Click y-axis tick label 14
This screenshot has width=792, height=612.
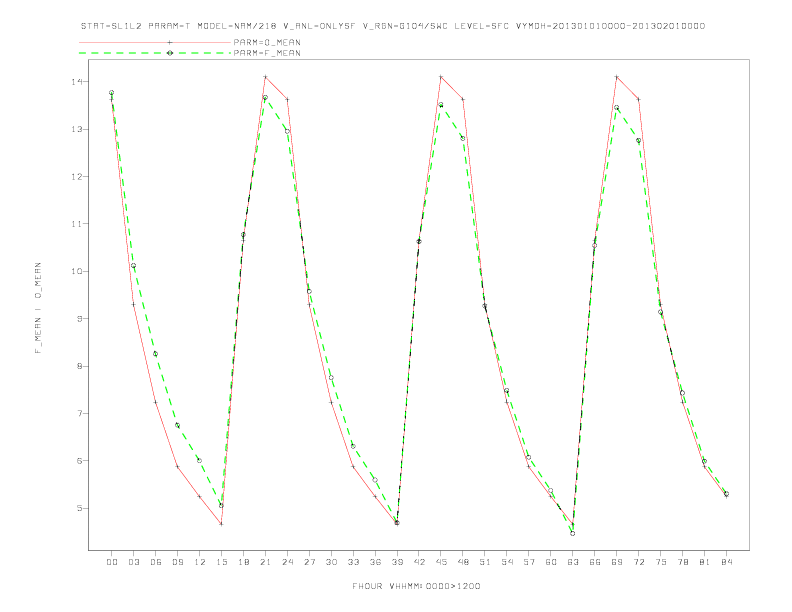point(77,82)
